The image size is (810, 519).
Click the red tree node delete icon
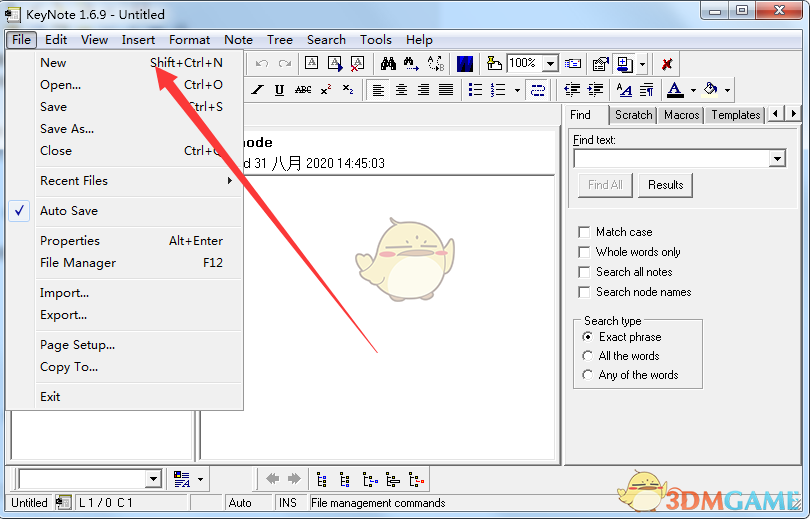416,480
